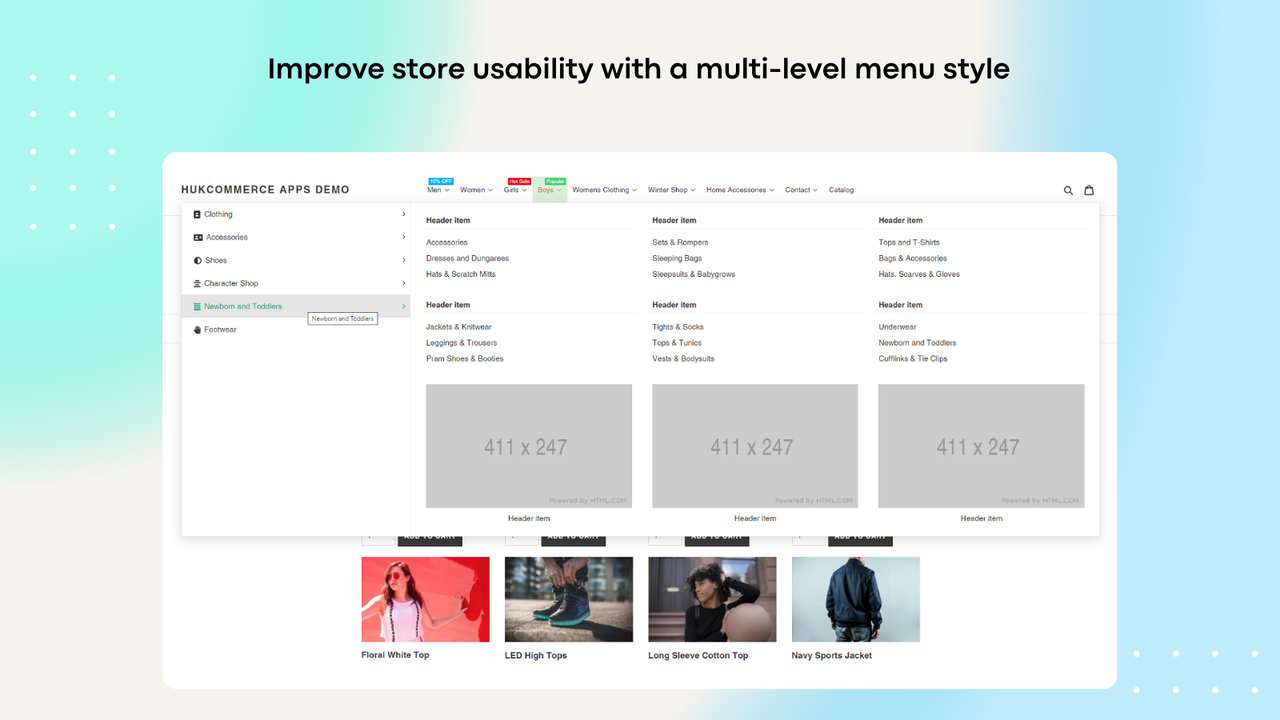Open the Leggings & Trousers link

point(461,343)
